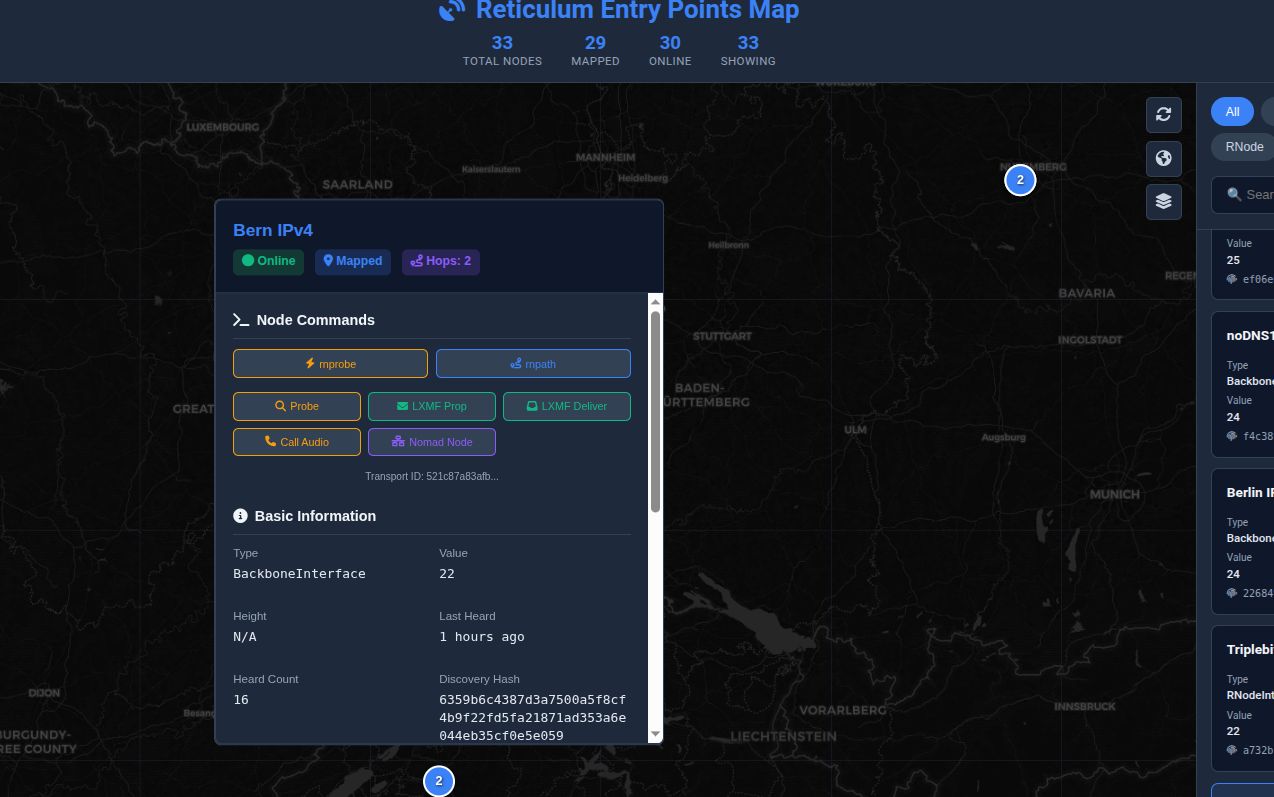Click the refresh map icon button
Screen dimensions: 1274x797
[x=1163, y=115]
